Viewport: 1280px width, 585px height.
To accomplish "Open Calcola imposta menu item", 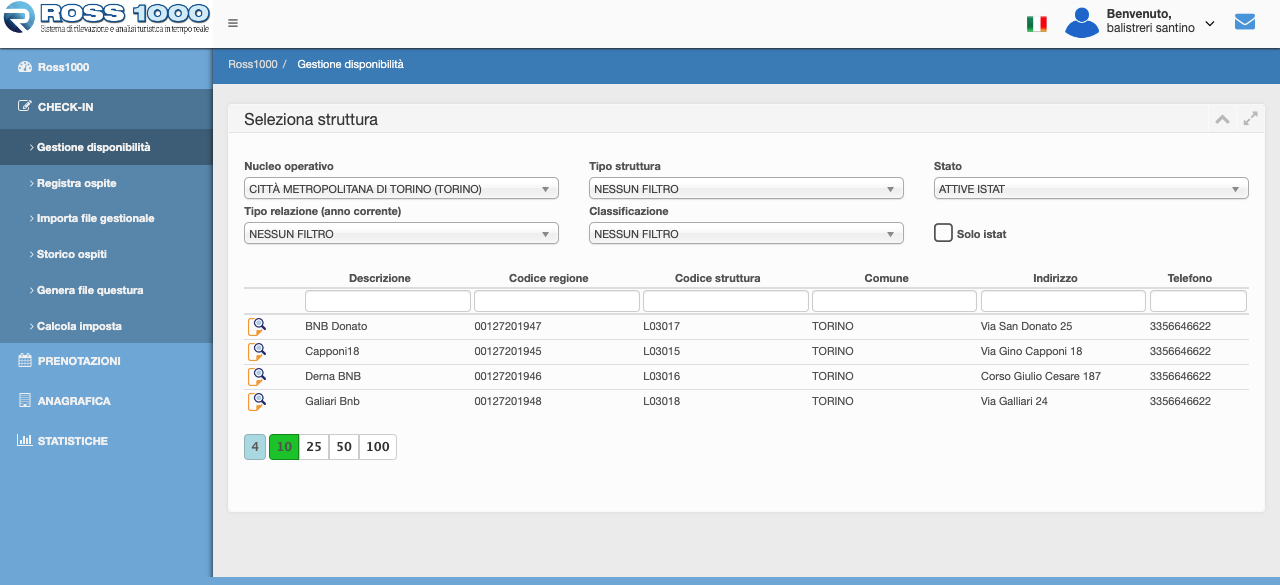I will 106,326.
